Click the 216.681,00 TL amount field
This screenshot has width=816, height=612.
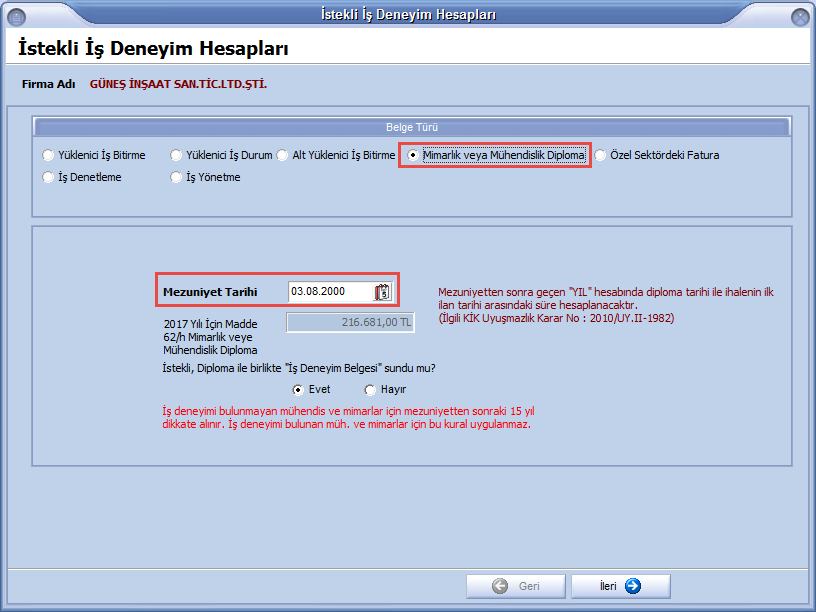click(350, 322)
